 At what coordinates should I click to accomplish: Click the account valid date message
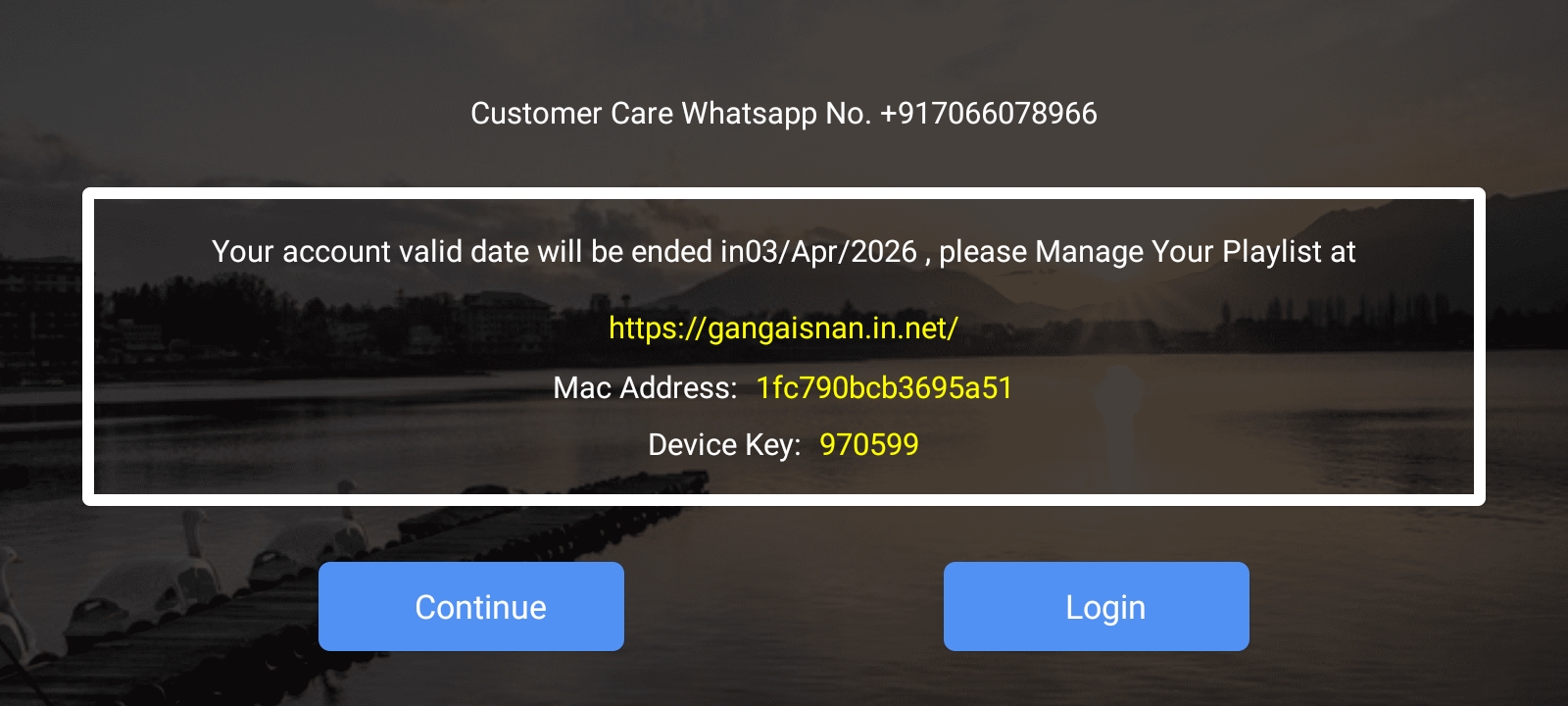(784, 252)
